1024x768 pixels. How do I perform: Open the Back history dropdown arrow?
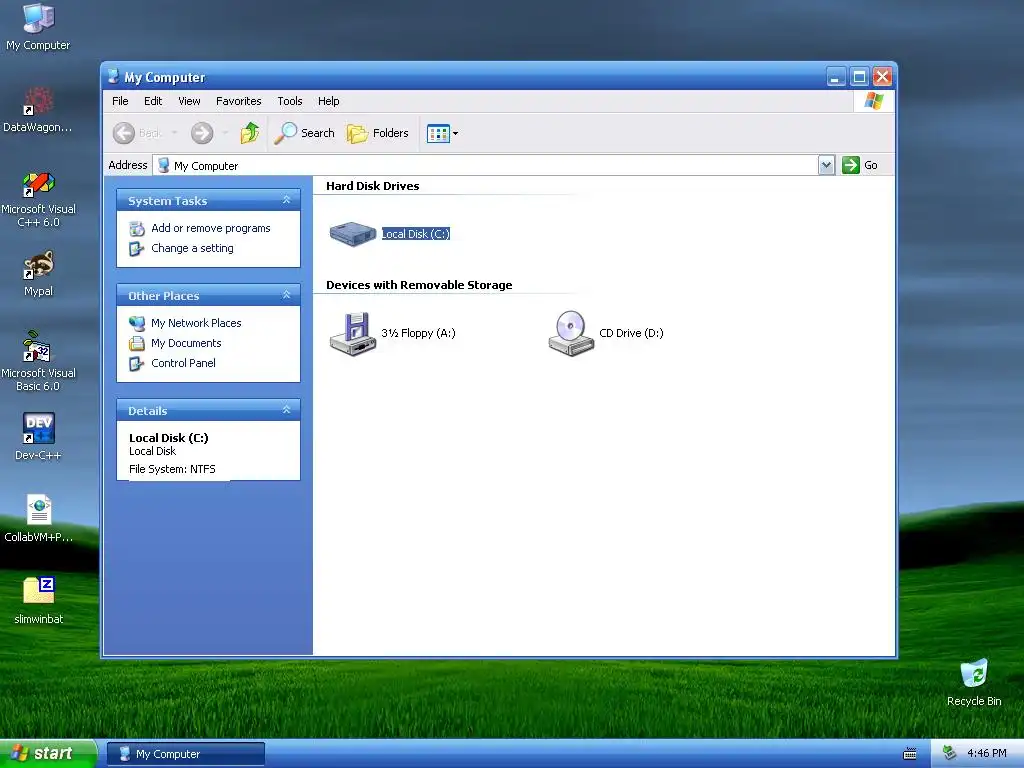[x=174, y=133]
